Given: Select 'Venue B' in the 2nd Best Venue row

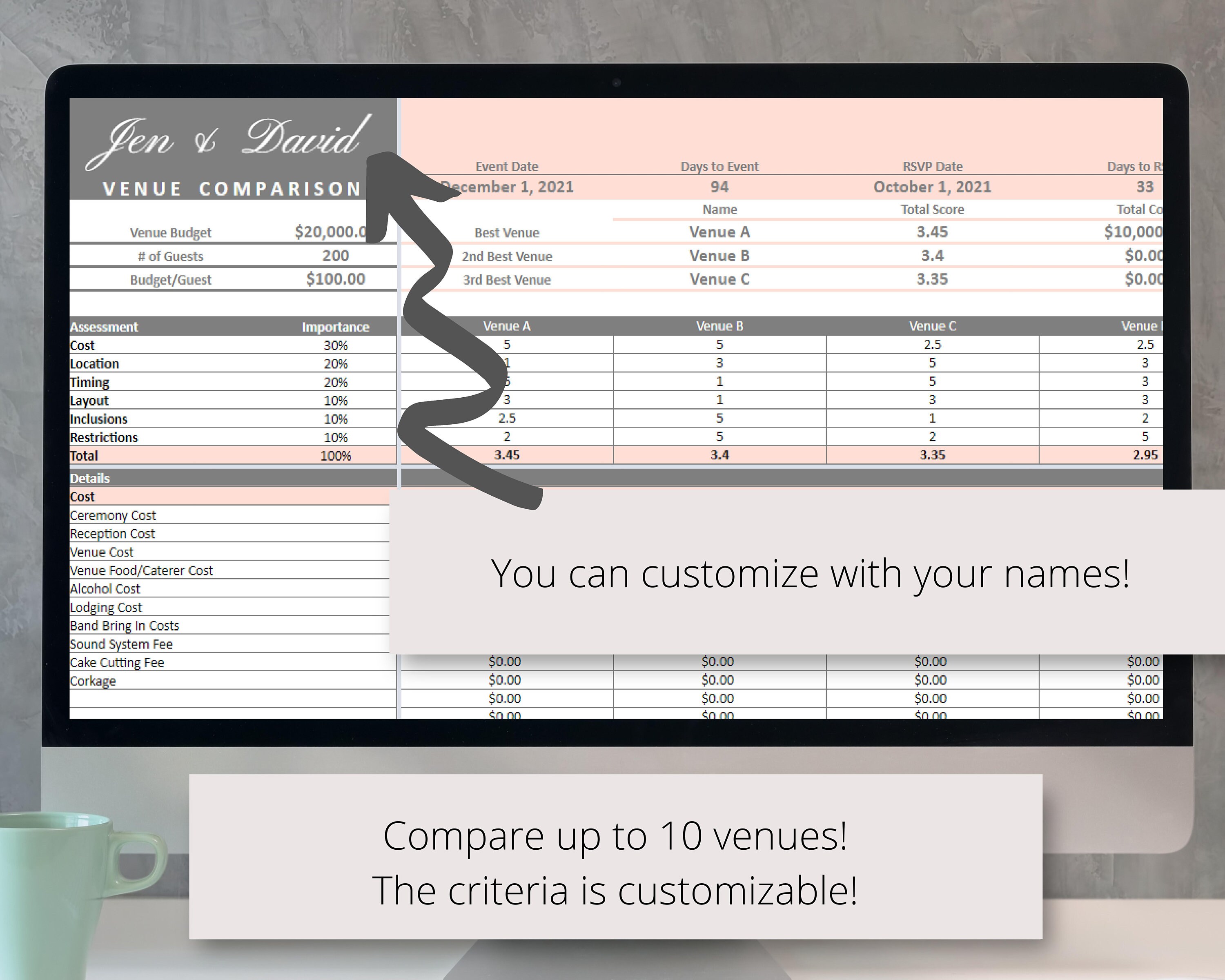Looking at the screenshot, I should (x=720, y=256).
